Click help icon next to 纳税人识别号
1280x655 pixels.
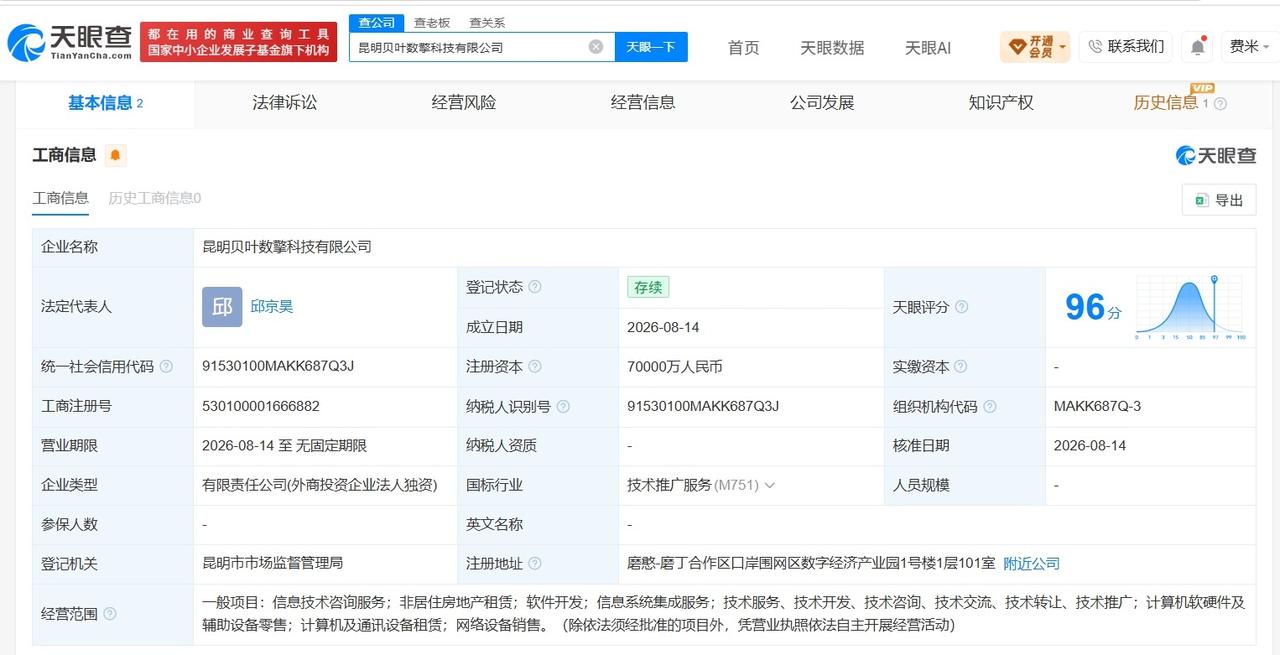[x=563, y=407]
